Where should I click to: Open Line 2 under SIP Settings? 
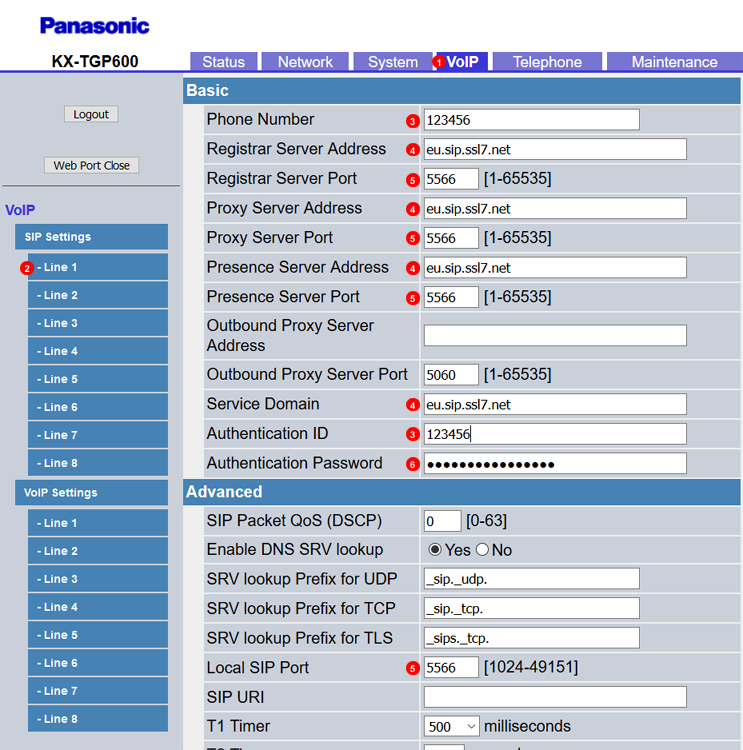coord(98,295)
